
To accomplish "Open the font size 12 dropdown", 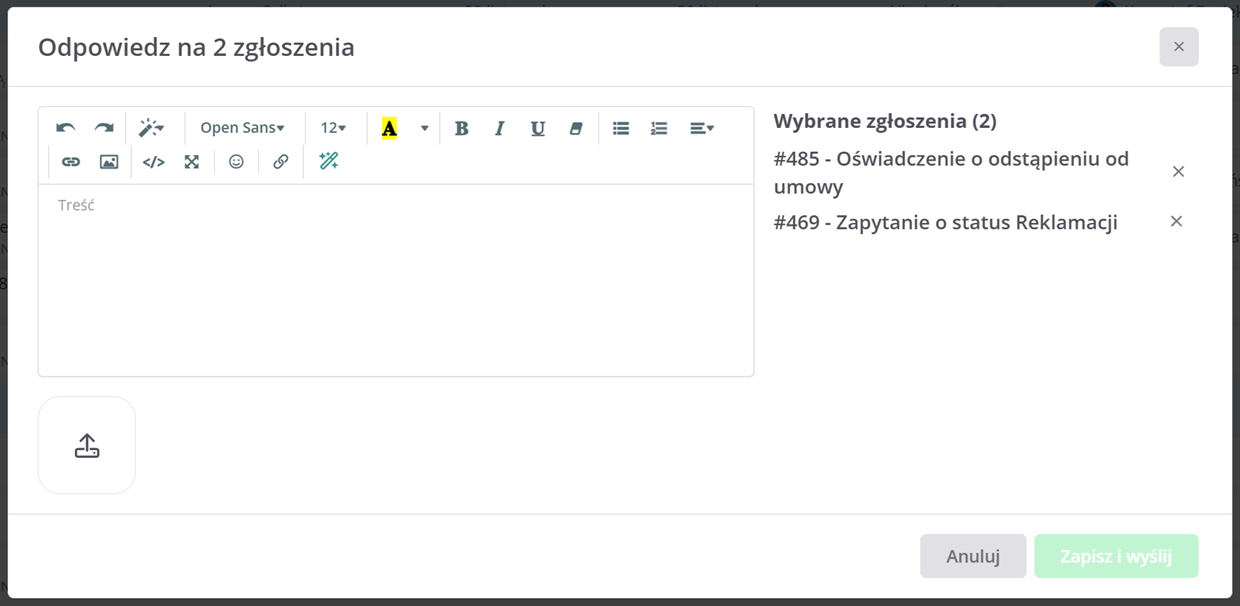I will (x=333, y=128).
